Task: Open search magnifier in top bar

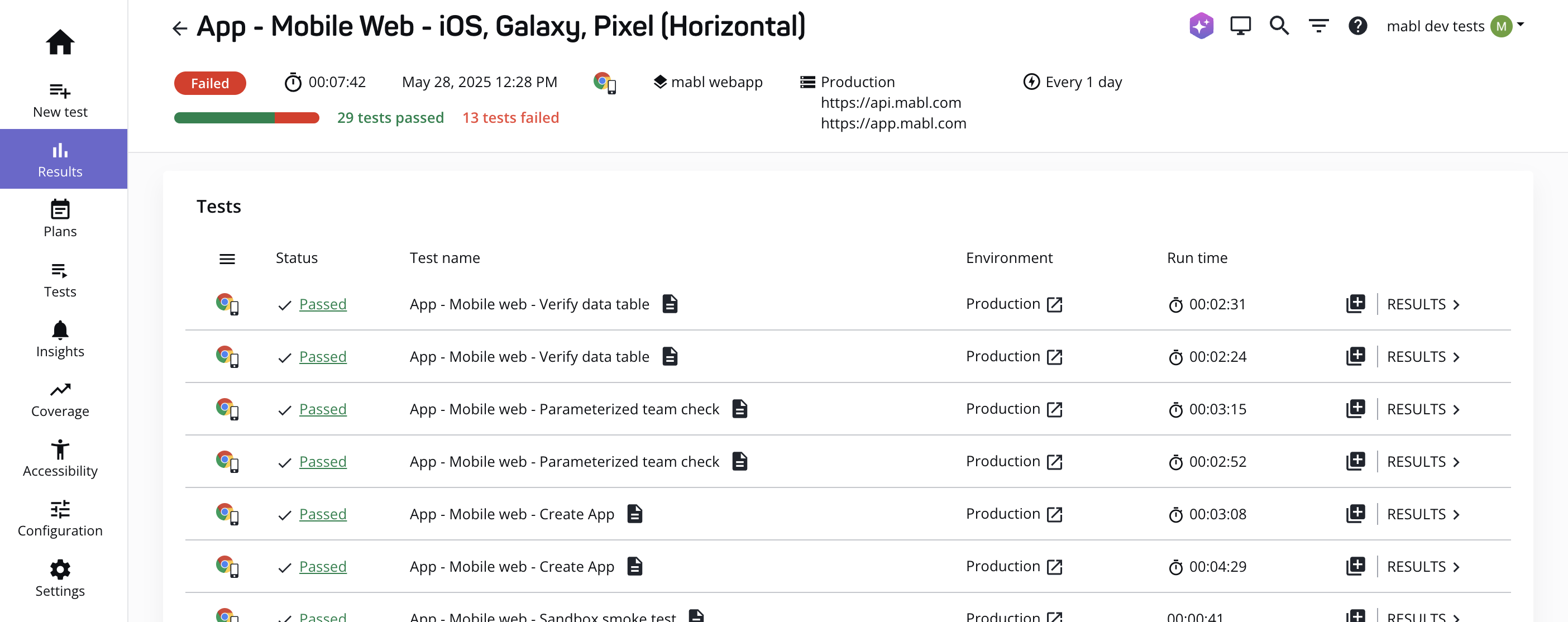Action: click(1279, 26)
